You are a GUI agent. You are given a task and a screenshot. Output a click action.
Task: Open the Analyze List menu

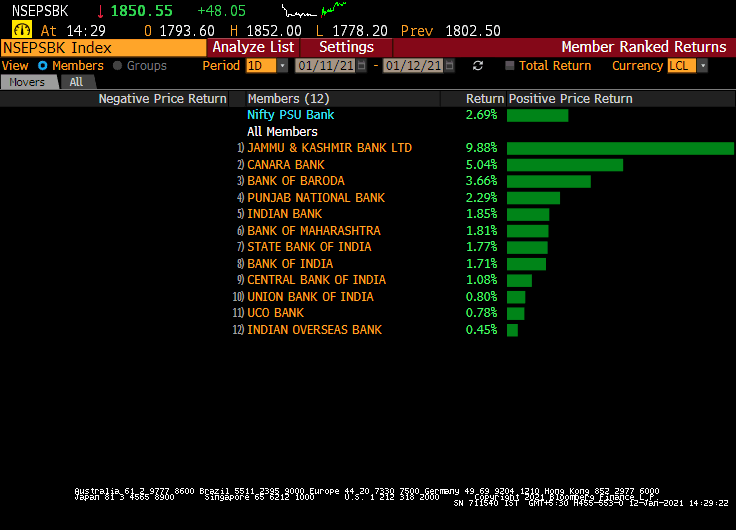253,47
